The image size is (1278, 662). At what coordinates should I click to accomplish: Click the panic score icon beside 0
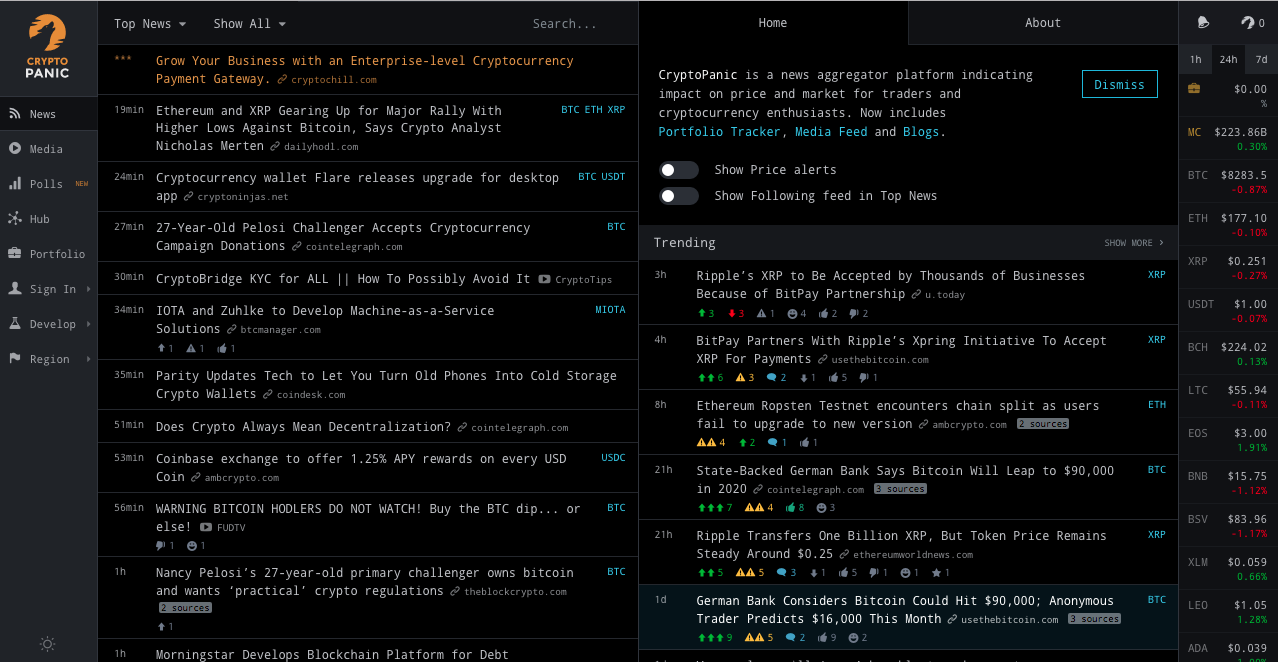1247,23
